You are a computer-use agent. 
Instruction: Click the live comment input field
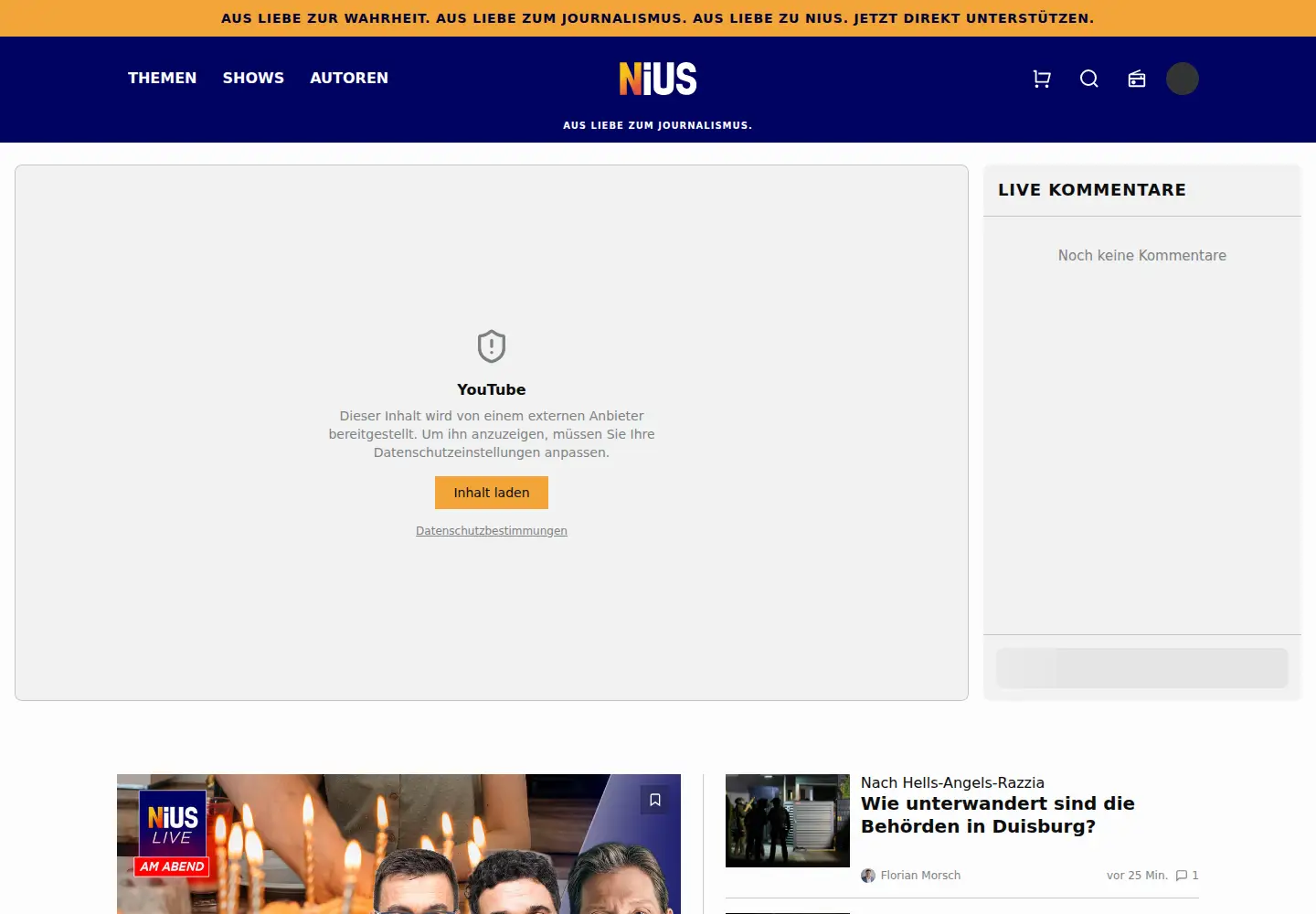1142,668
